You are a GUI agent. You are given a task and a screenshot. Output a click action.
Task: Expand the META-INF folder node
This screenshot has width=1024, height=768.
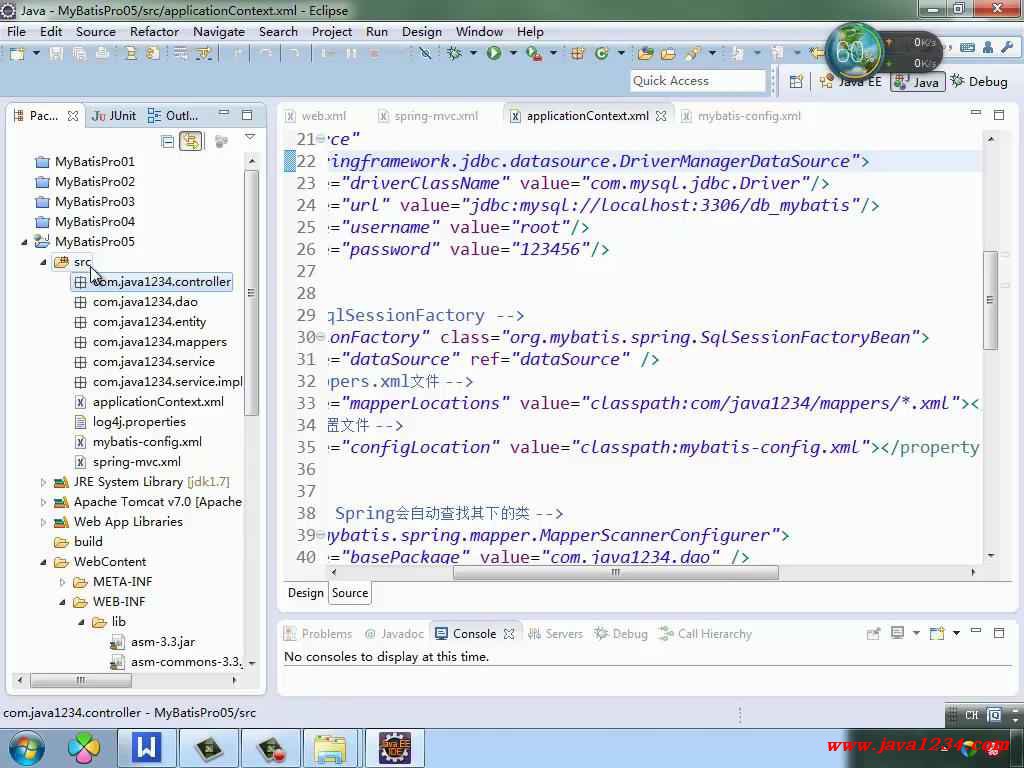click(62, 583)
